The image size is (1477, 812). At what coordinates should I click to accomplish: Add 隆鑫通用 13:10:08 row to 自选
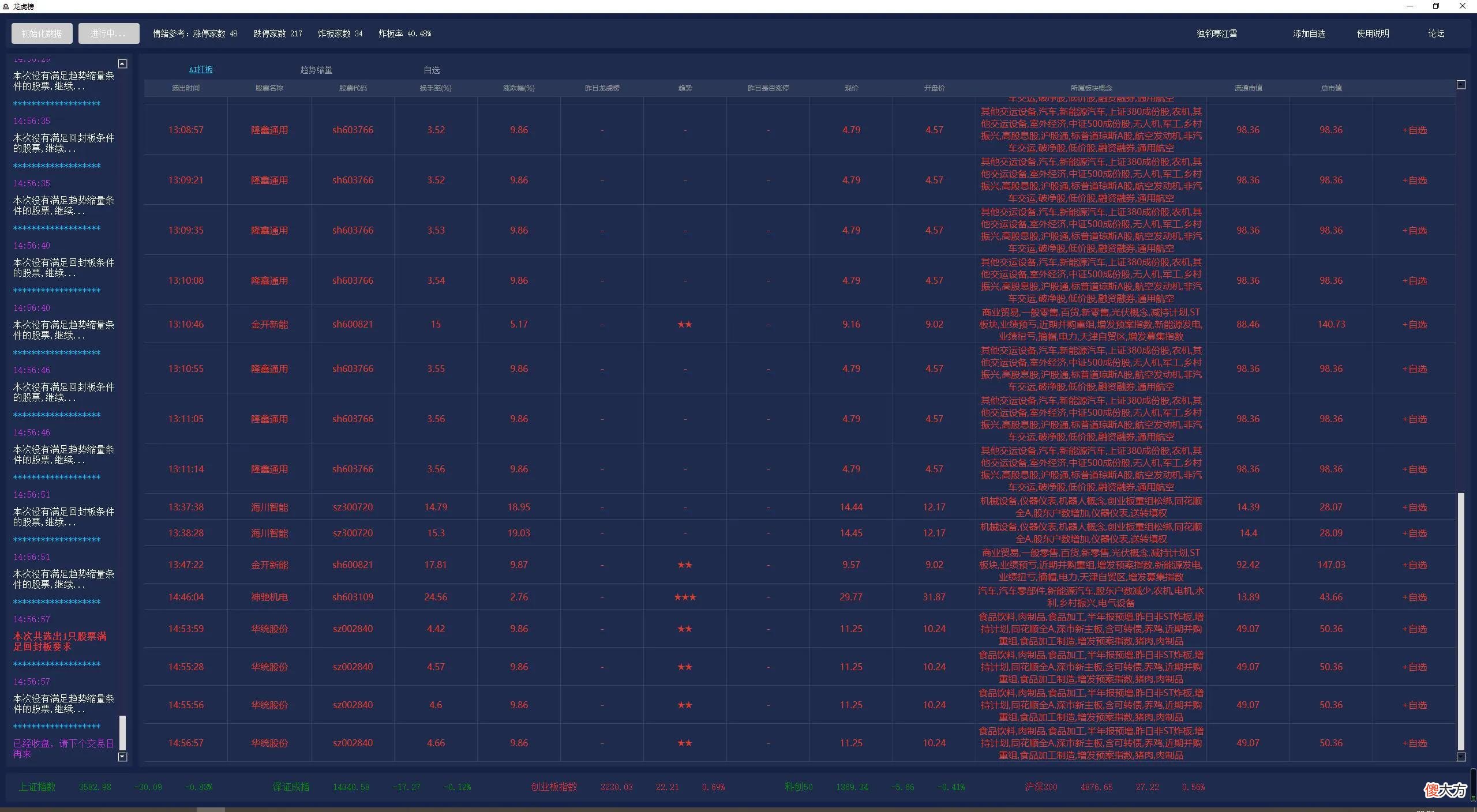coord(1414,280)
